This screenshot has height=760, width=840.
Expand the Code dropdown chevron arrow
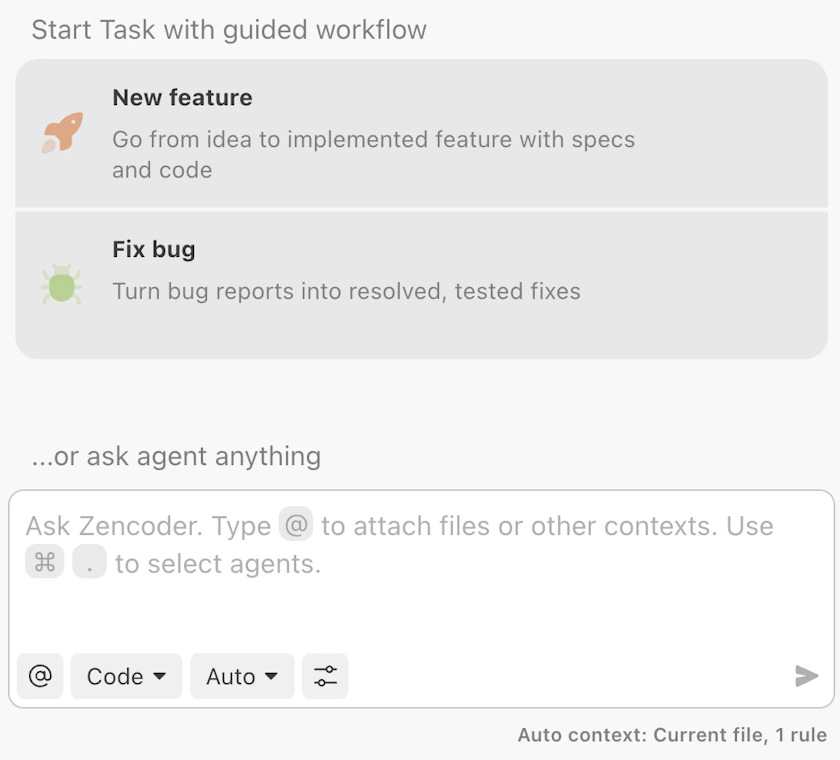coord(160,676)
